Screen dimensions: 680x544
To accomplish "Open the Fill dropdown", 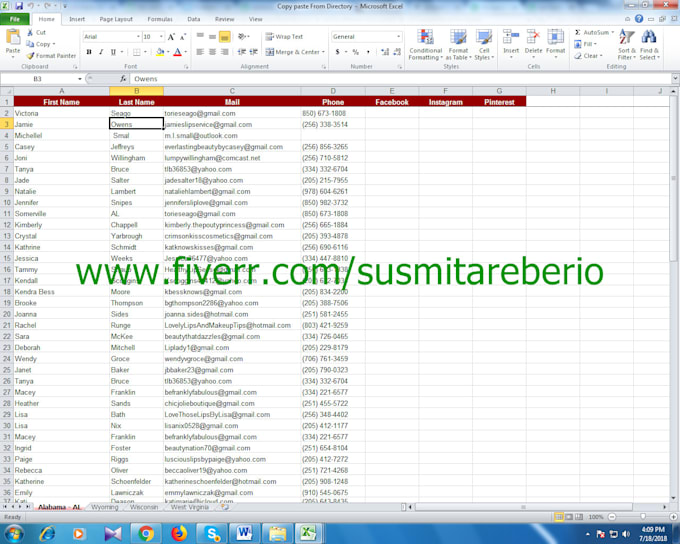I will pyautogui.click(x=585, y=44).
